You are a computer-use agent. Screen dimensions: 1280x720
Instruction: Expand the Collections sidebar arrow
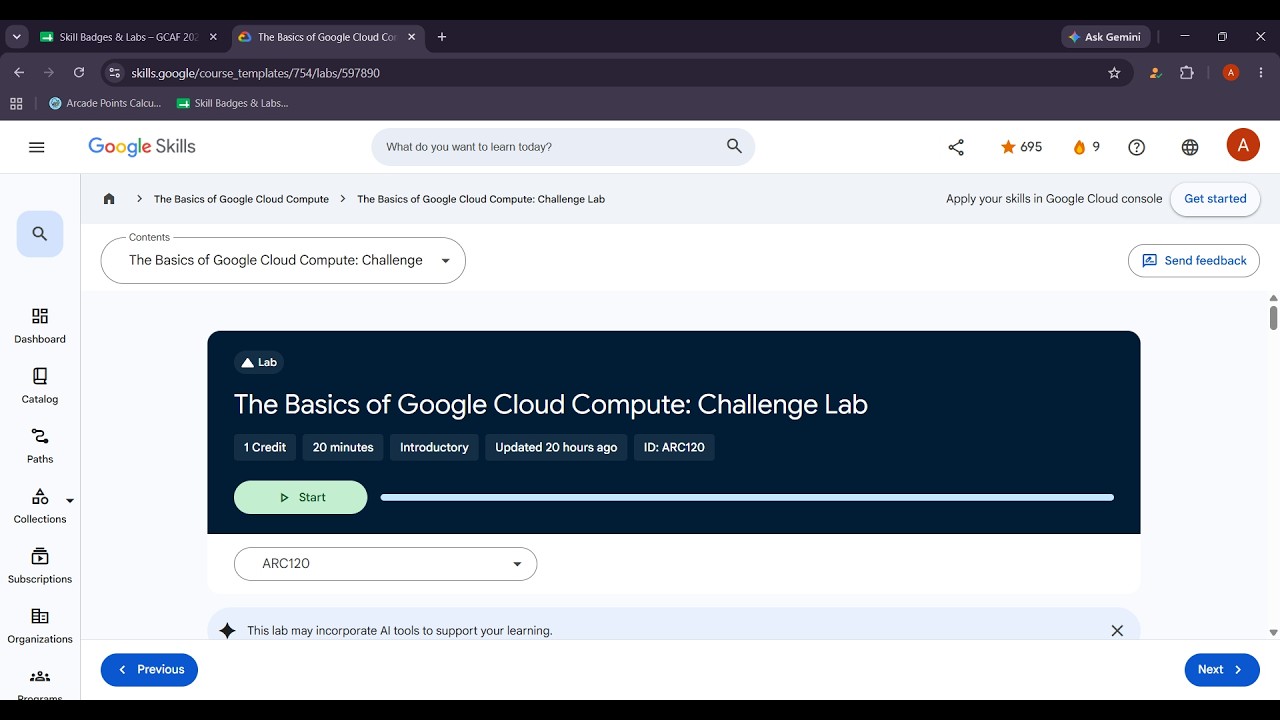[x=70, y=500]
